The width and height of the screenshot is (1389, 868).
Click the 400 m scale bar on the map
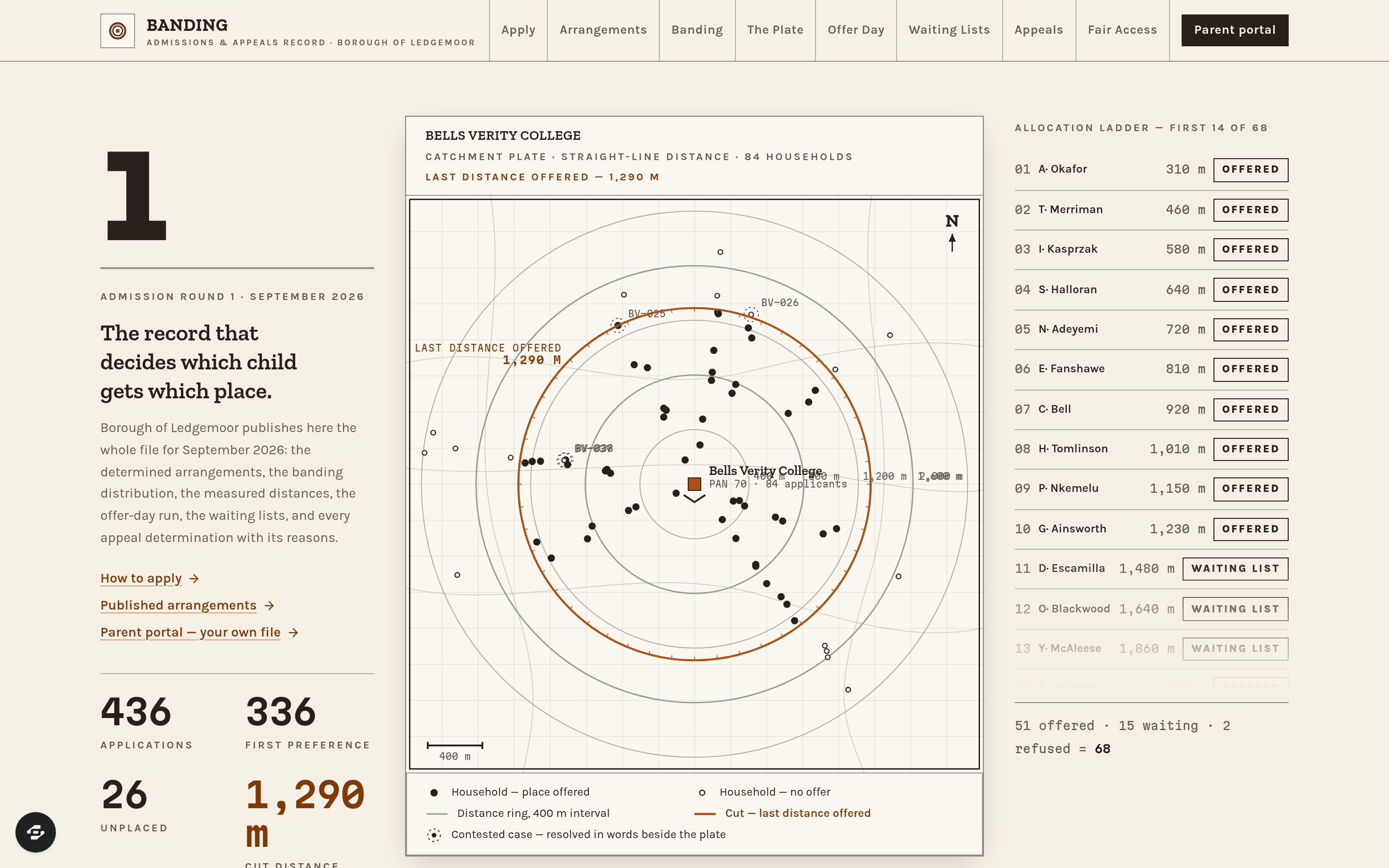(455, 745)
